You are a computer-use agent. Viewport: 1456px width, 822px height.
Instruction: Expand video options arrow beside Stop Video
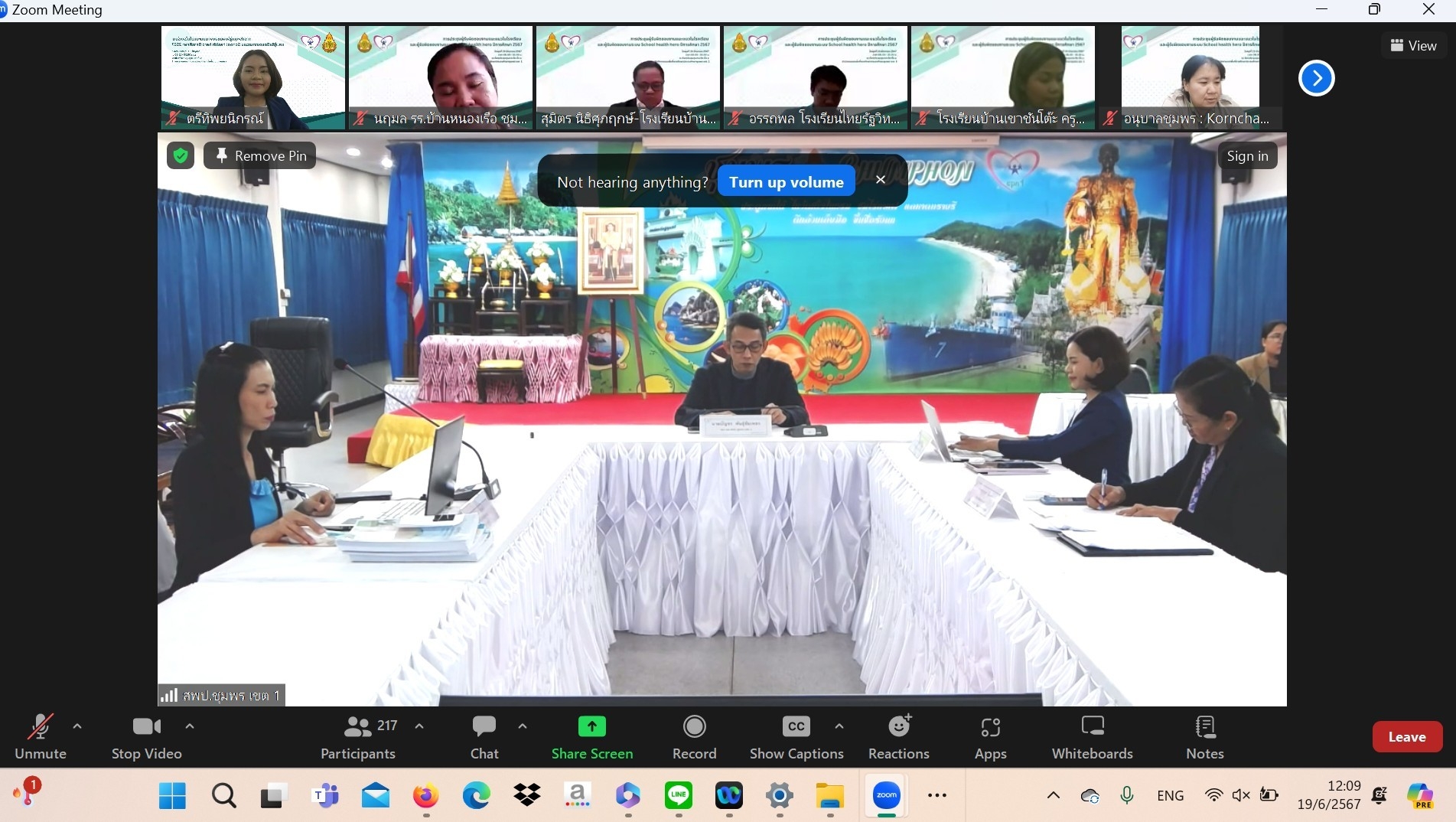(190, 726)
